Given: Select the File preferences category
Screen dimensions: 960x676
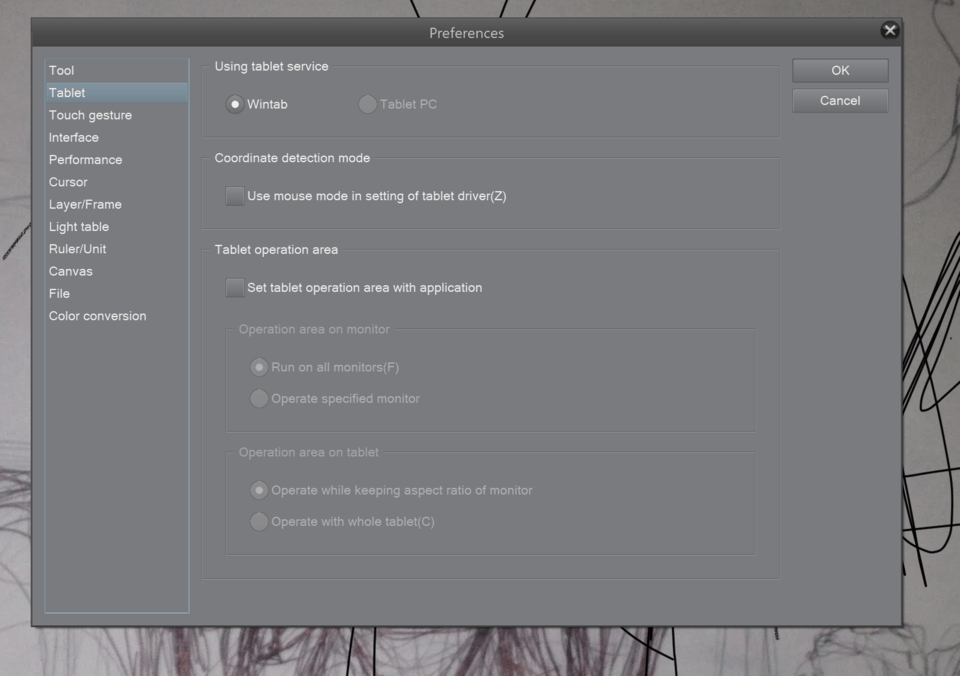Looking at the screenshot, I should tap(116, 294).
